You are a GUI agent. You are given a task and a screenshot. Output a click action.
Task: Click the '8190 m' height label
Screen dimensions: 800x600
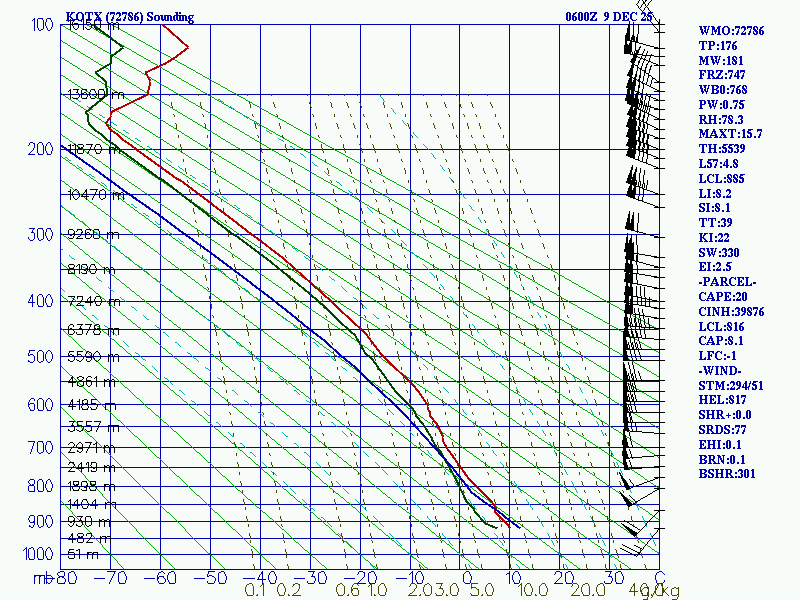pyautogui.click(x=91, y=270)
